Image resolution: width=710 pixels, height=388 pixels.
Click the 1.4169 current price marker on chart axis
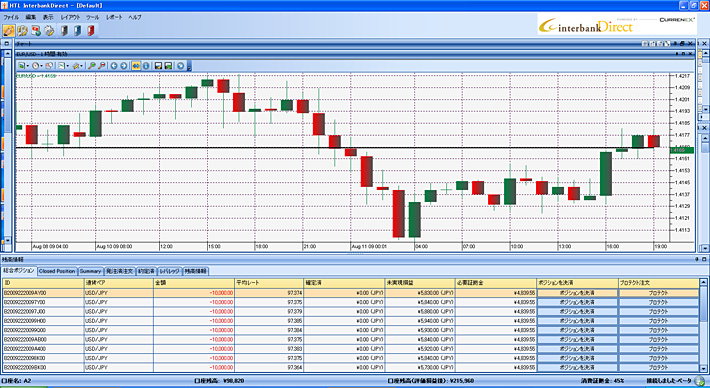point(681,150)
